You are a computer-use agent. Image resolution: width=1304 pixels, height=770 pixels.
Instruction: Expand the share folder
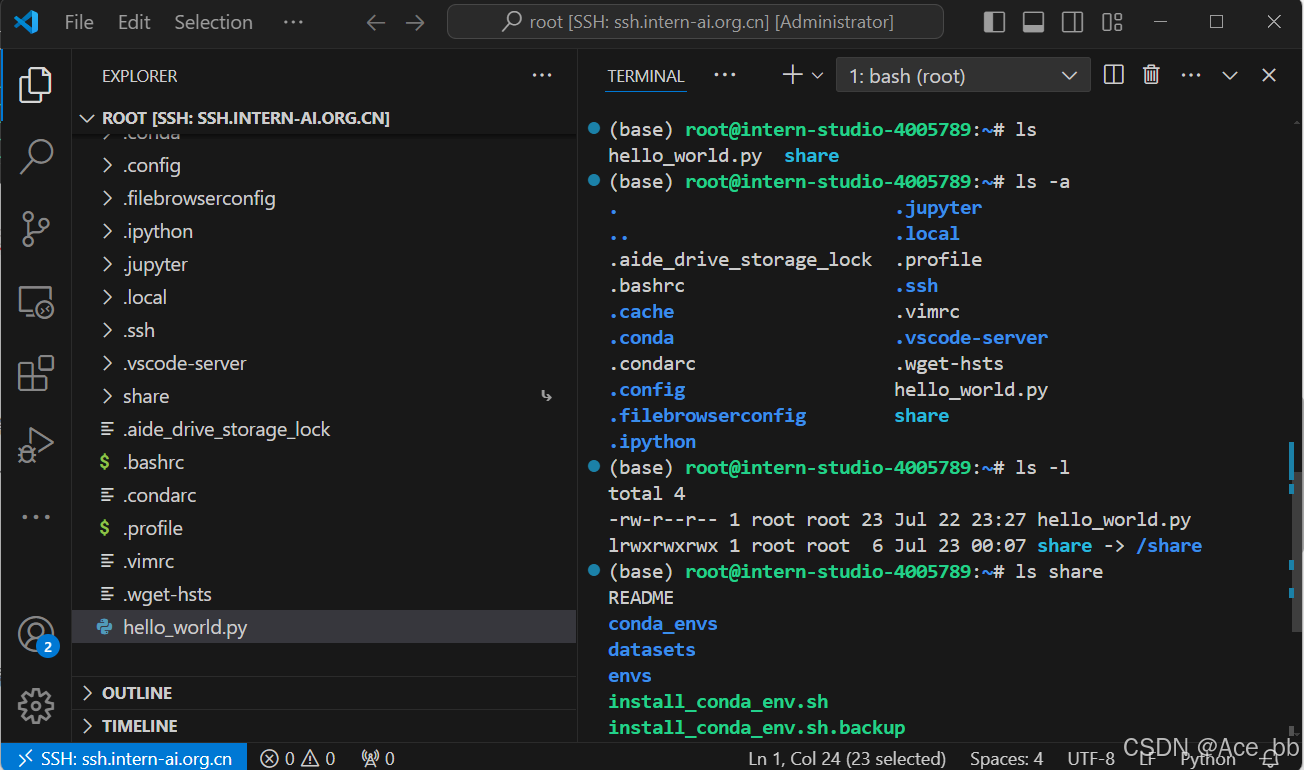pyautogui.click(x=325, y=396)
